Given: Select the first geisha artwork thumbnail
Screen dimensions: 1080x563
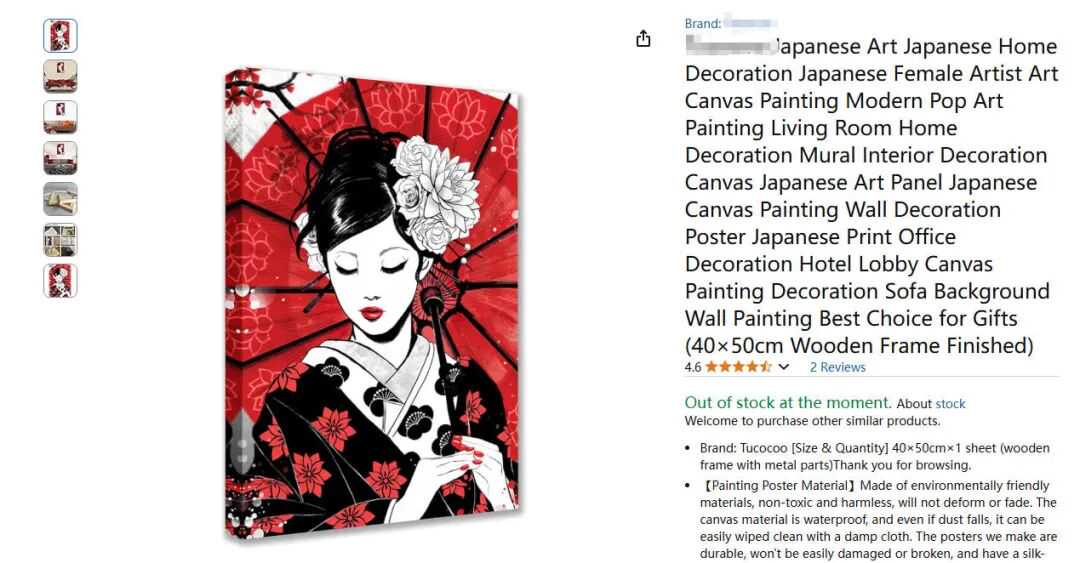Looking at the screenshot, I should (61, 36).
